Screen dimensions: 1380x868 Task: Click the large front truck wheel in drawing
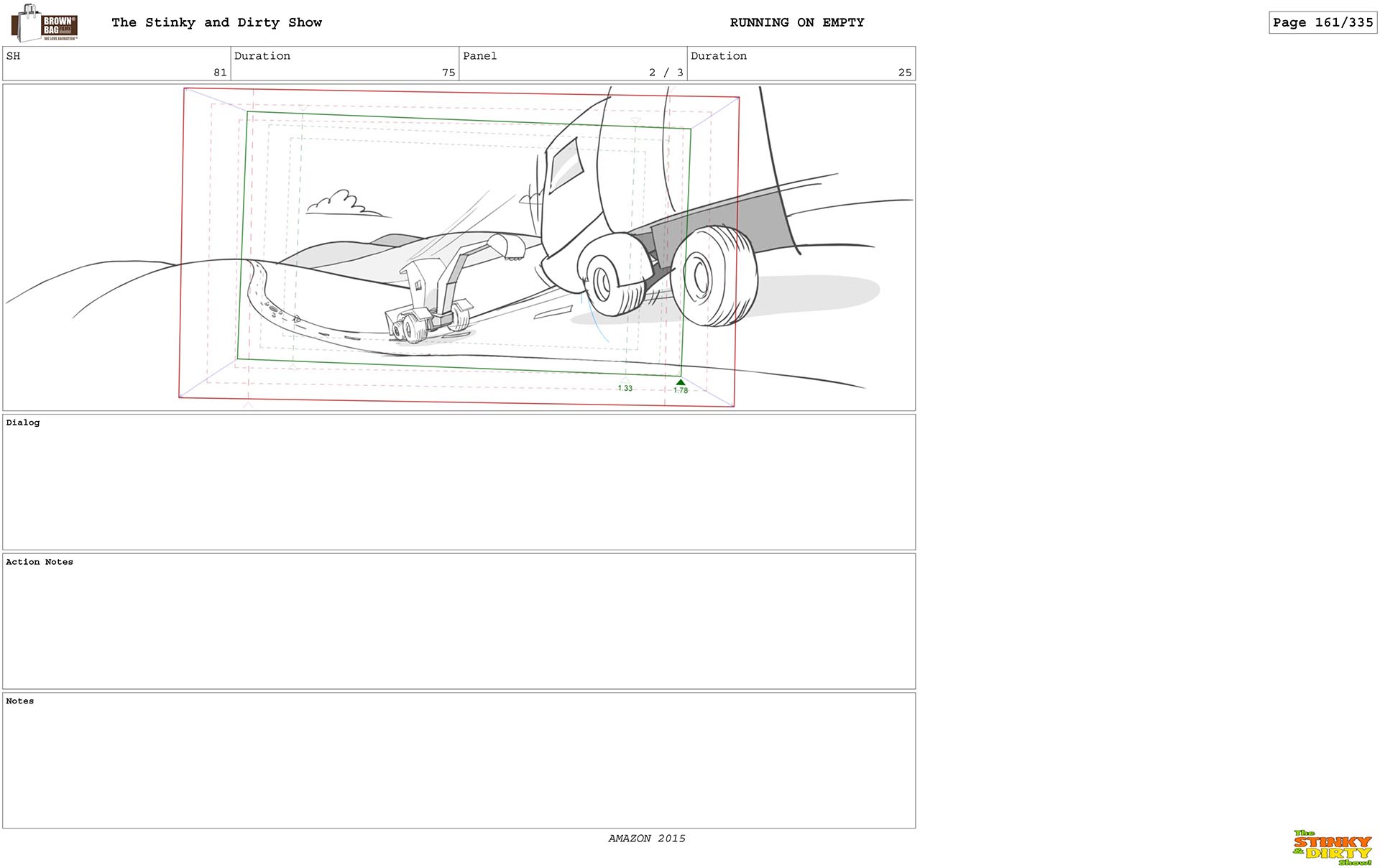click(x=714, y=276)
